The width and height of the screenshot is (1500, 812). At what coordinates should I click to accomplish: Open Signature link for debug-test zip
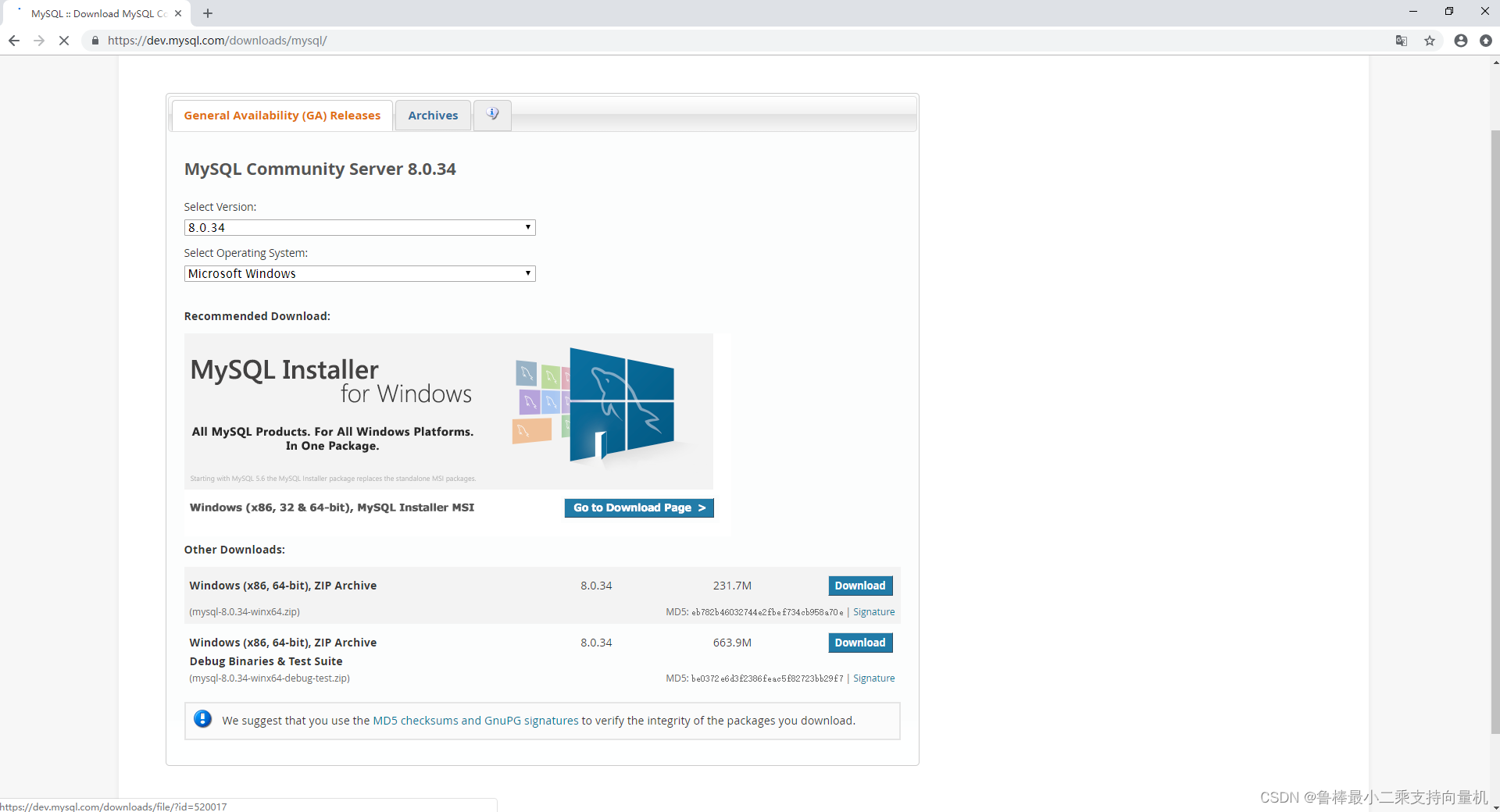point(873,678)
